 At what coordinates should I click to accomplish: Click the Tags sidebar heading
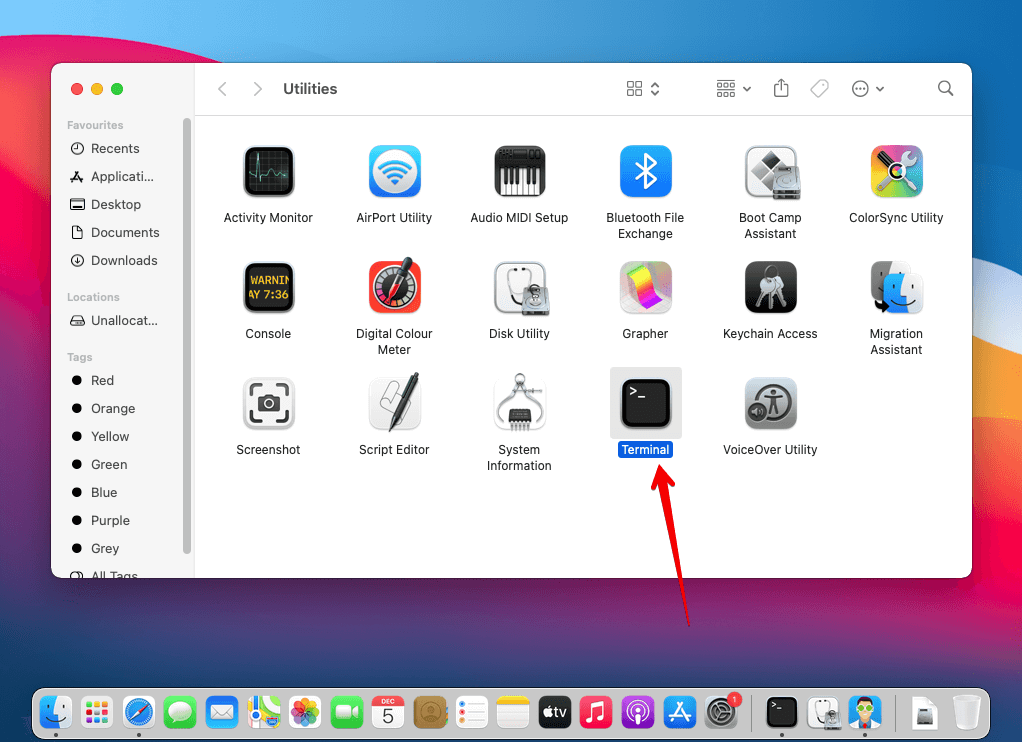80,357
